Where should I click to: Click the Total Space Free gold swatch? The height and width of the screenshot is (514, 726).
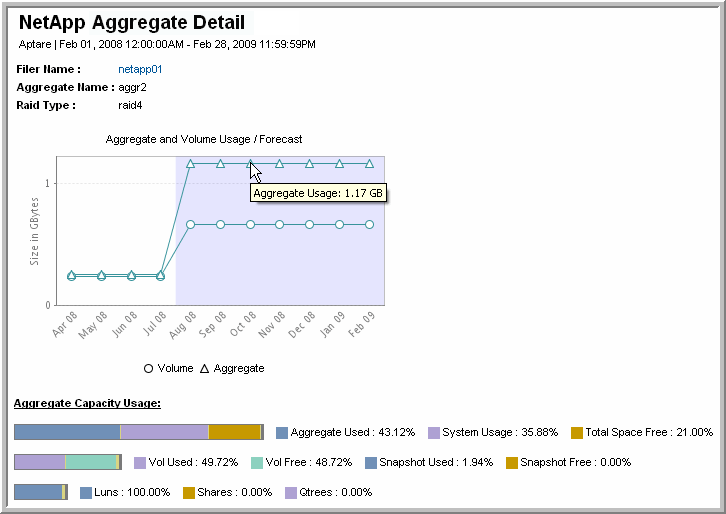(577, 433)
